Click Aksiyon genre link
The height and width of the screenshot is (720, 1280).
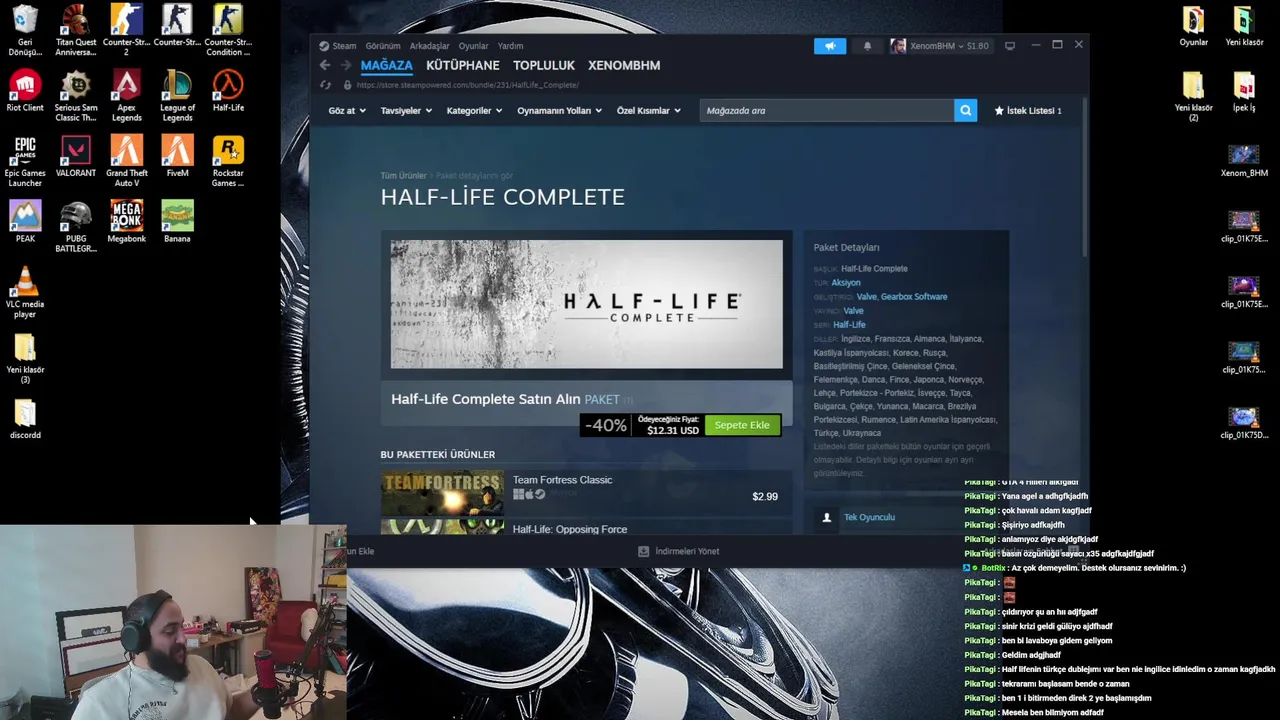pyautogui.click(x=846, y=283)
